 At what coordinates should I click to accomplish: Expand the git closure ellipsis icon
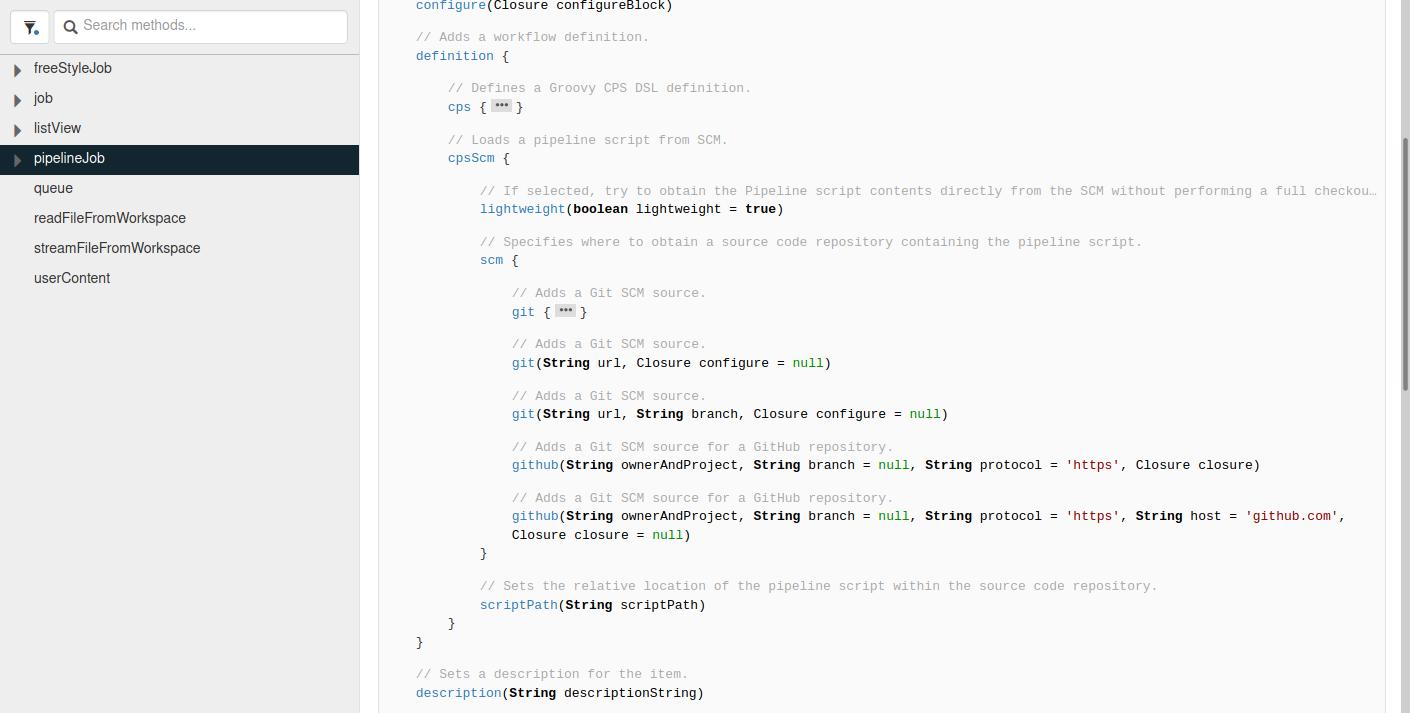click(x=565, y=310)
